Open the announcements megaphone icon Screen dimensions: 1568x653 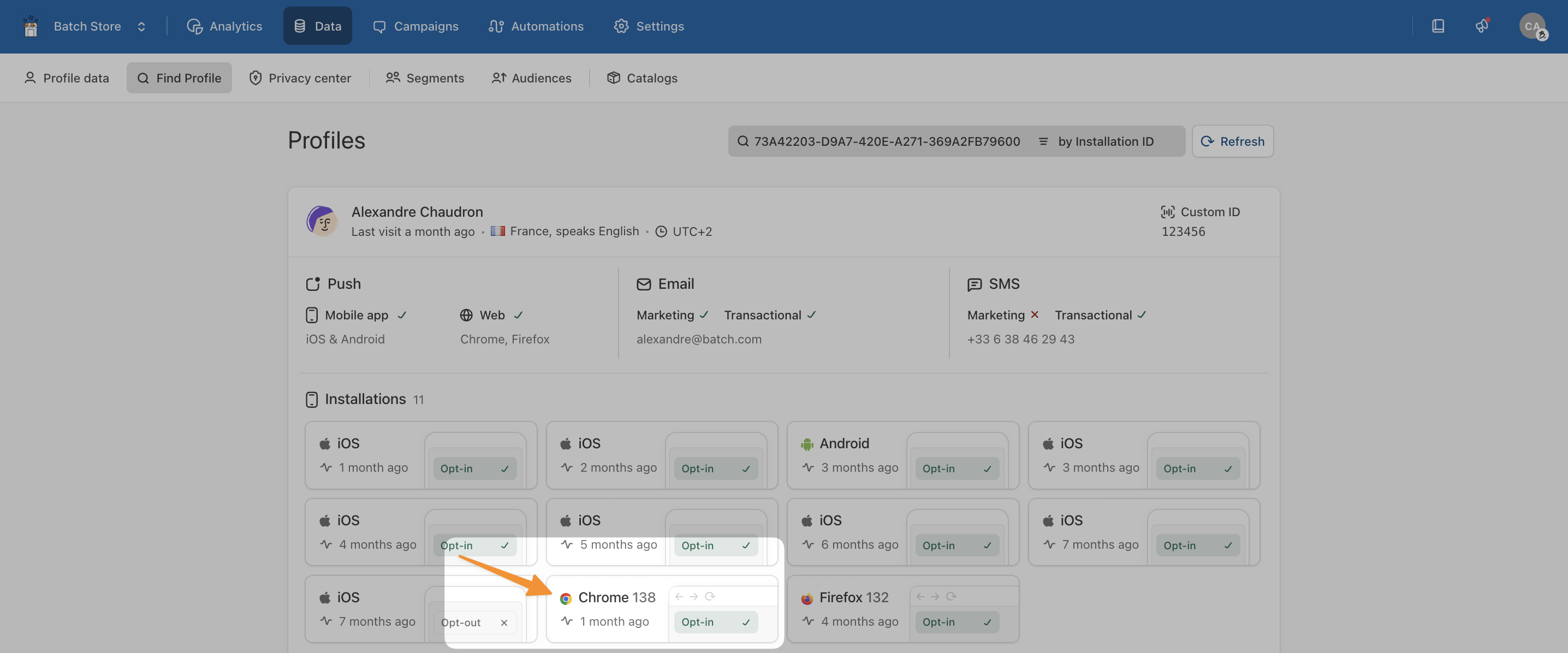click(1482, 26)
